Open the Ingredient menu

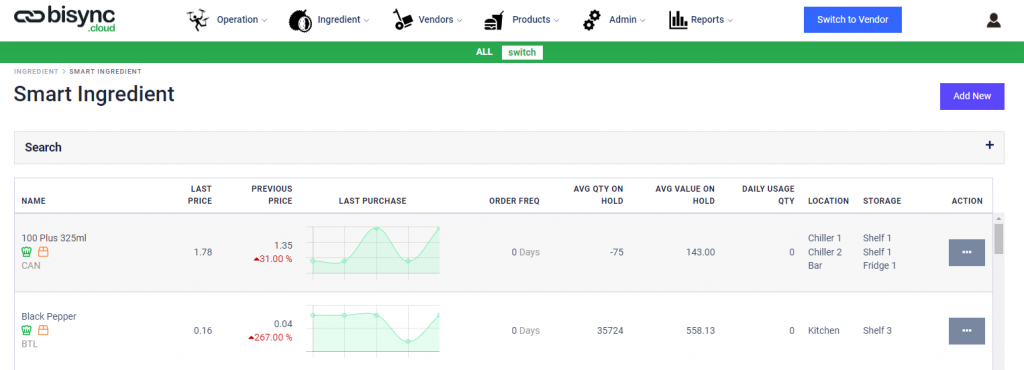344,20
